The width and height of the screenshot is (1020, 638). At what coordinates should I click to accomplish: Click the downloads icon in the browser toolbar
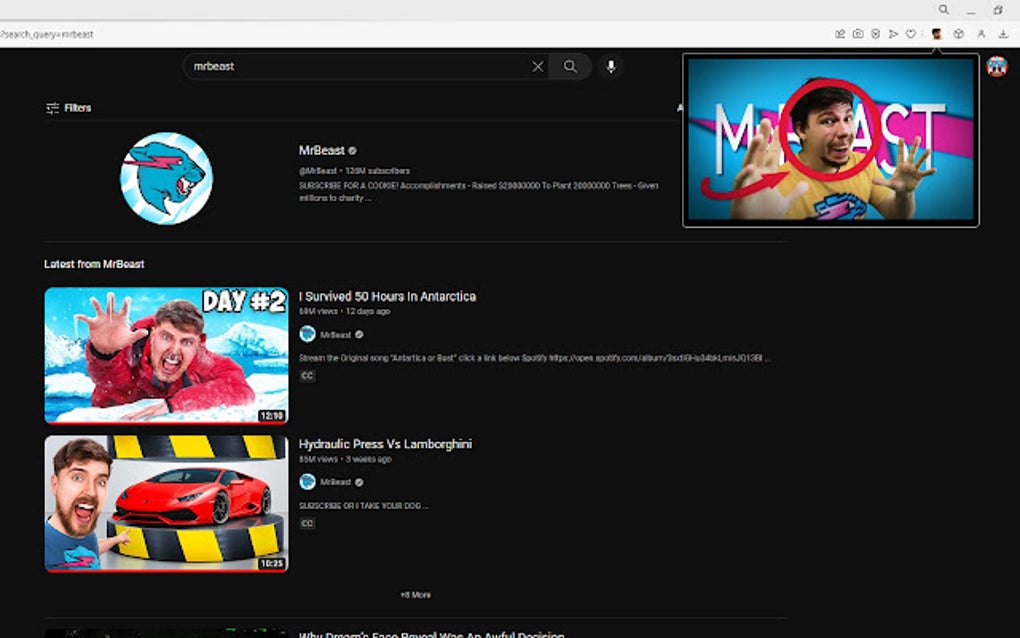(x=1003, y=33)
